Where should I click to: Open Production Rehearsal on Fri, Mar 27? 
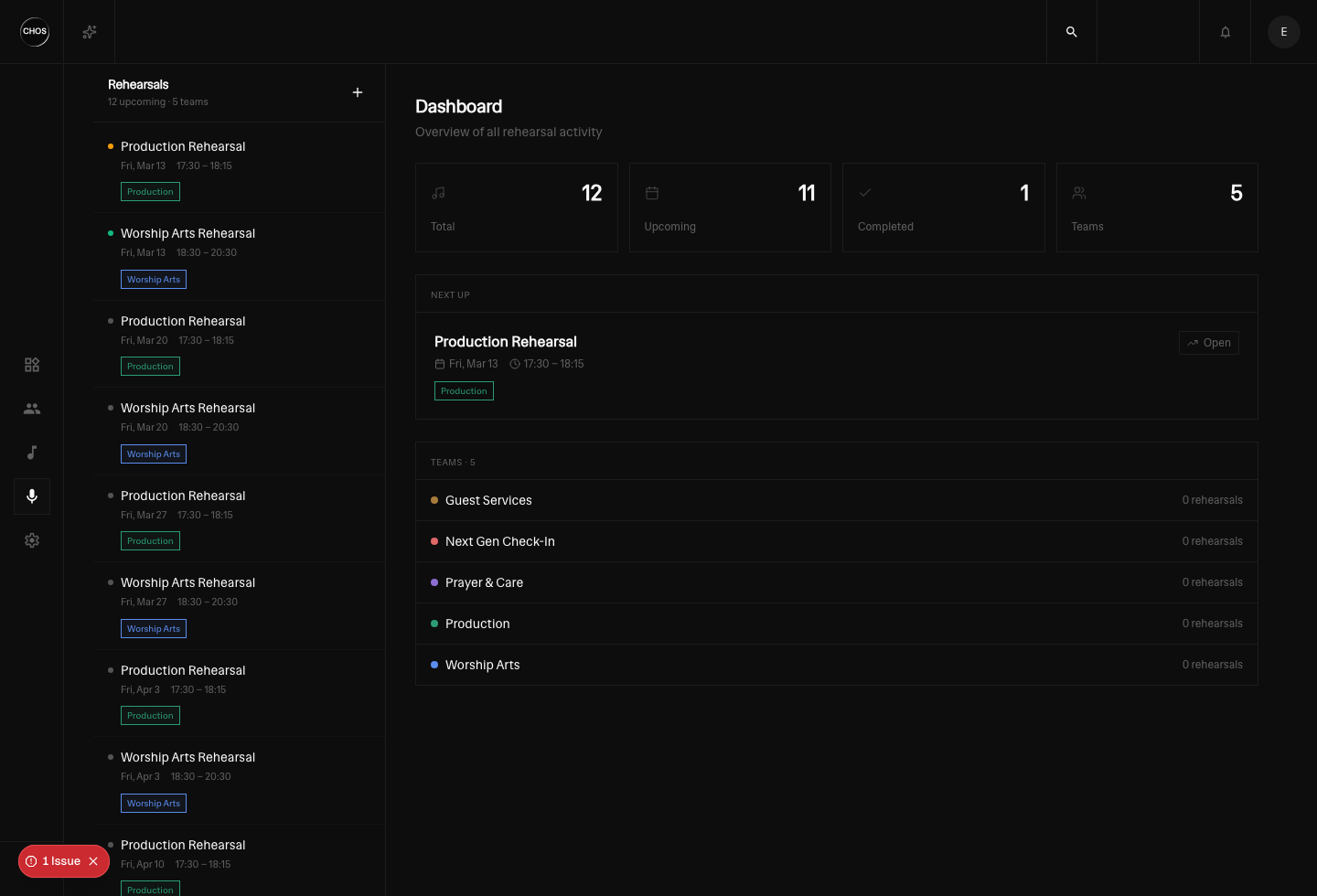[240, 518]
